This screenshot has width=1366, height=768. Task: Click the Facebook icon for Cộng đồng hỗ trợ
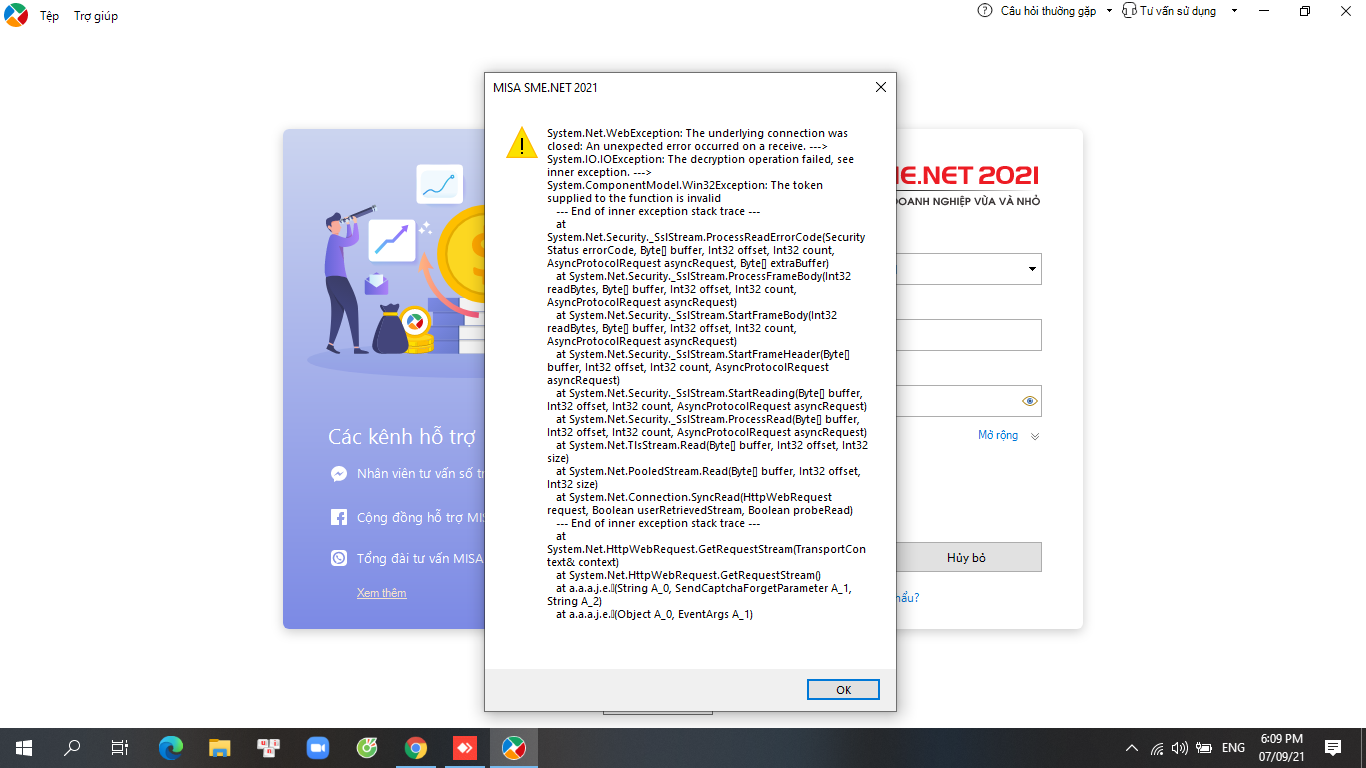pos(339,517)
